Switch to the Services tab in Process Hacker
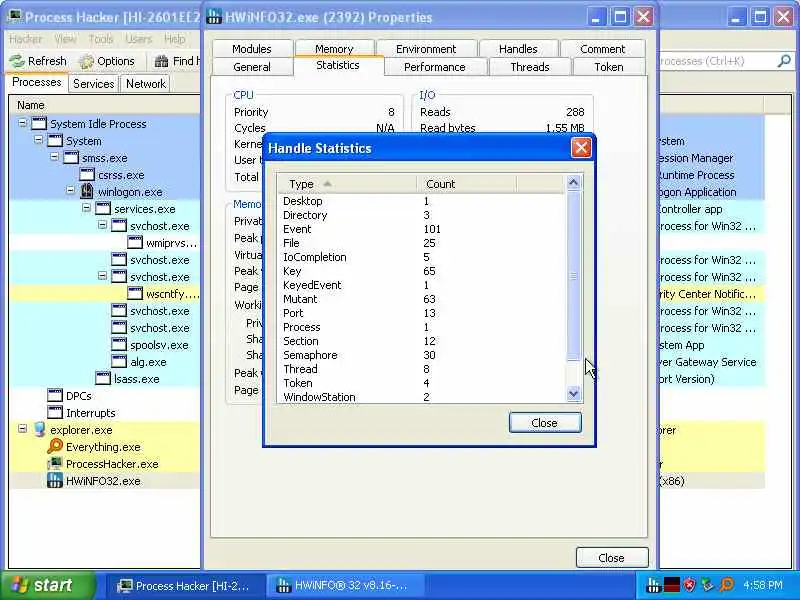Viewport: 800px width, 600px height. pyautogui.click(x=94, y=84)
